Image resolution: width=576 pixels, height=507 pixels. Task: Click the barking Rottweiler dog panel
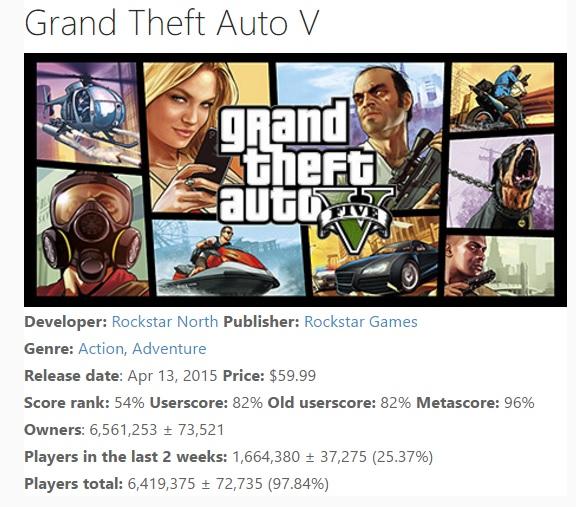pos(501,181)
